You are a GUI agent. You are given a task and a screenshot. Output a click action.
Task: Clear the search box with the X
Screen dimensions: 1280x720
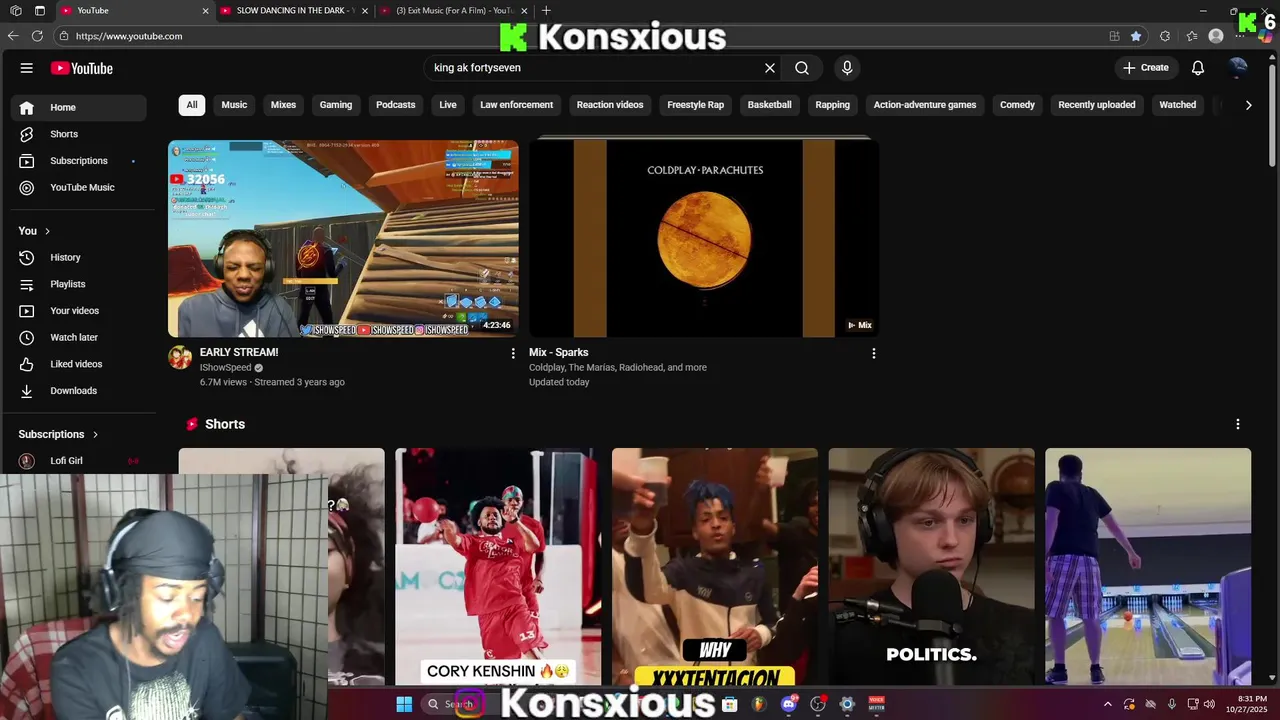tap(770, 68)
